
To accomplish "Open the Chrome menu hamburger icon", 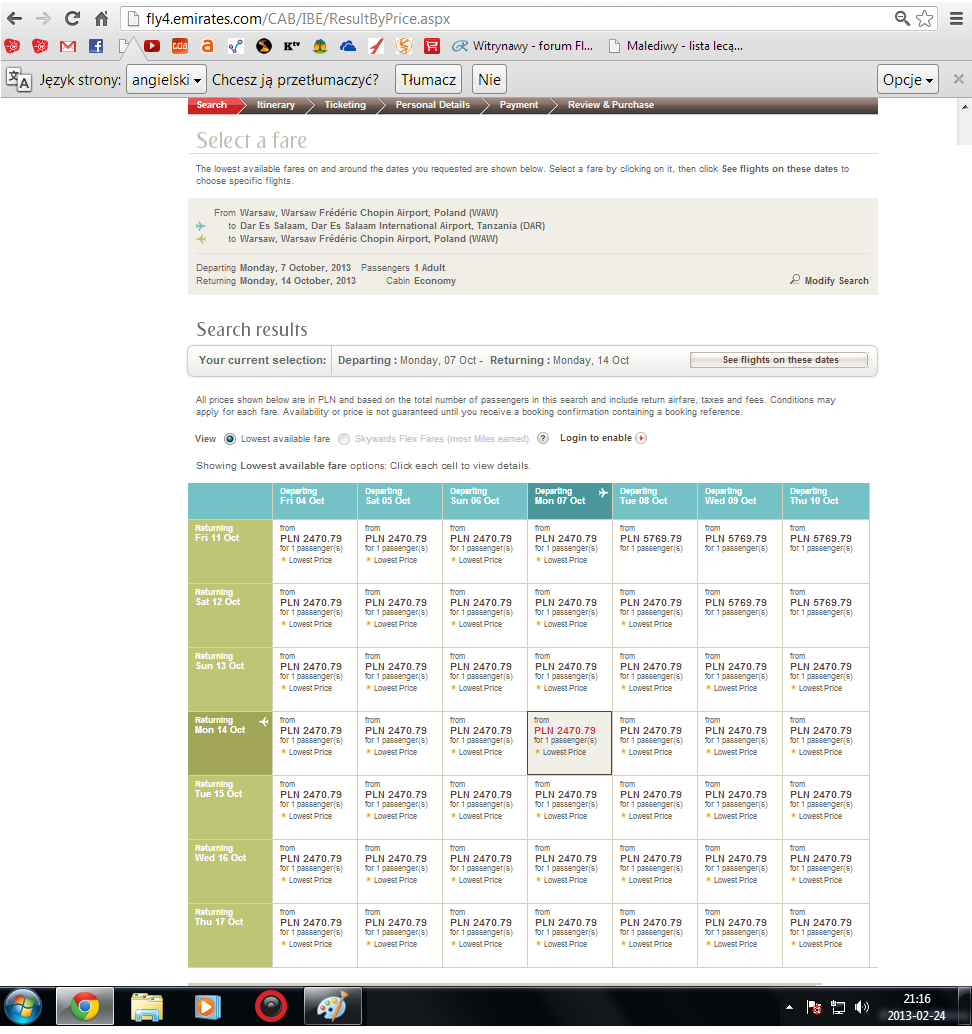I will pyautogui.click(x=956, y=18).
